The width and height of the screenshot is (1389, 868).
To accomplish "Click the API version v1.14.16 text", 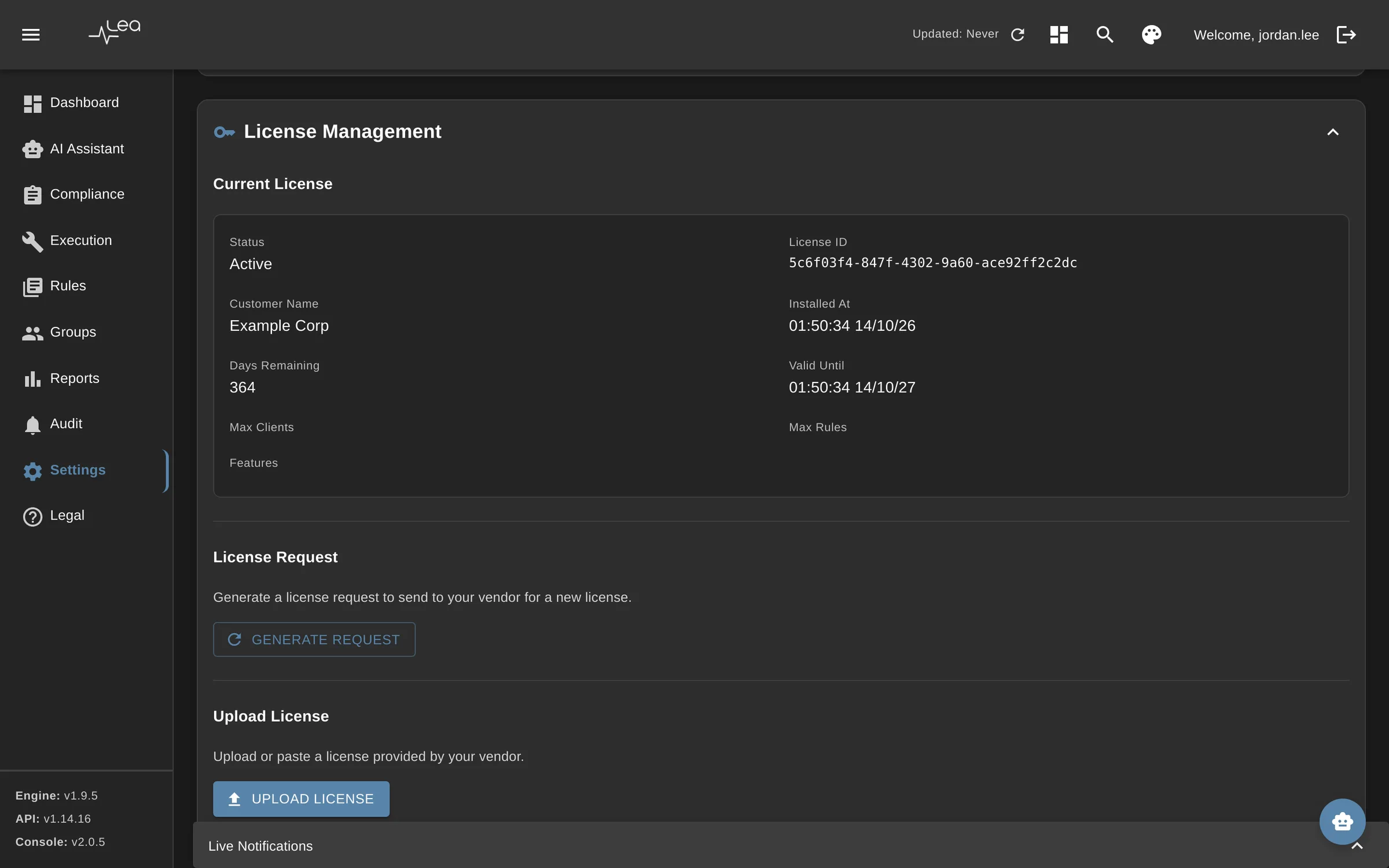I will click(53, 819).
